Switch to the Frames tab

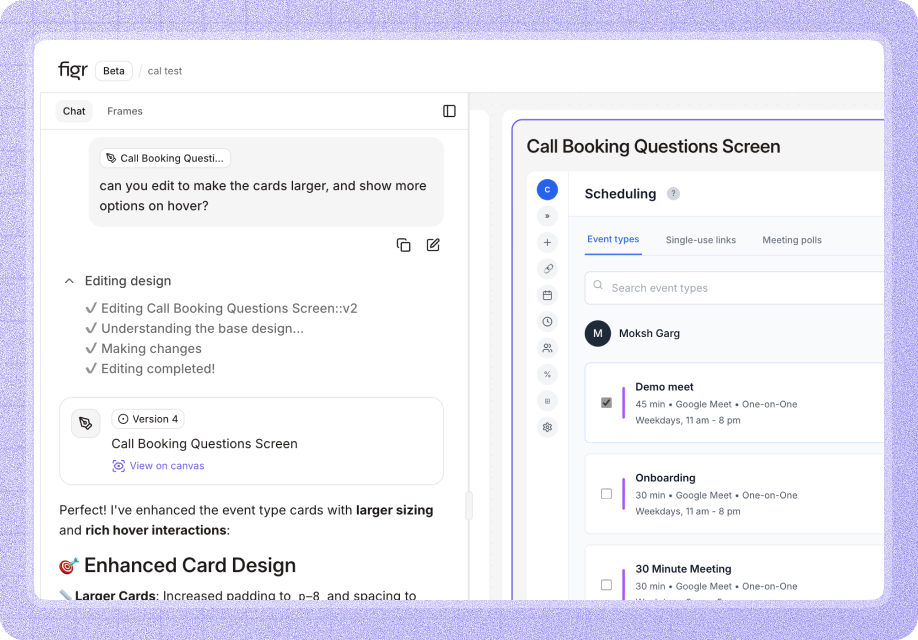pyautogui.click(x=125, y=111)
